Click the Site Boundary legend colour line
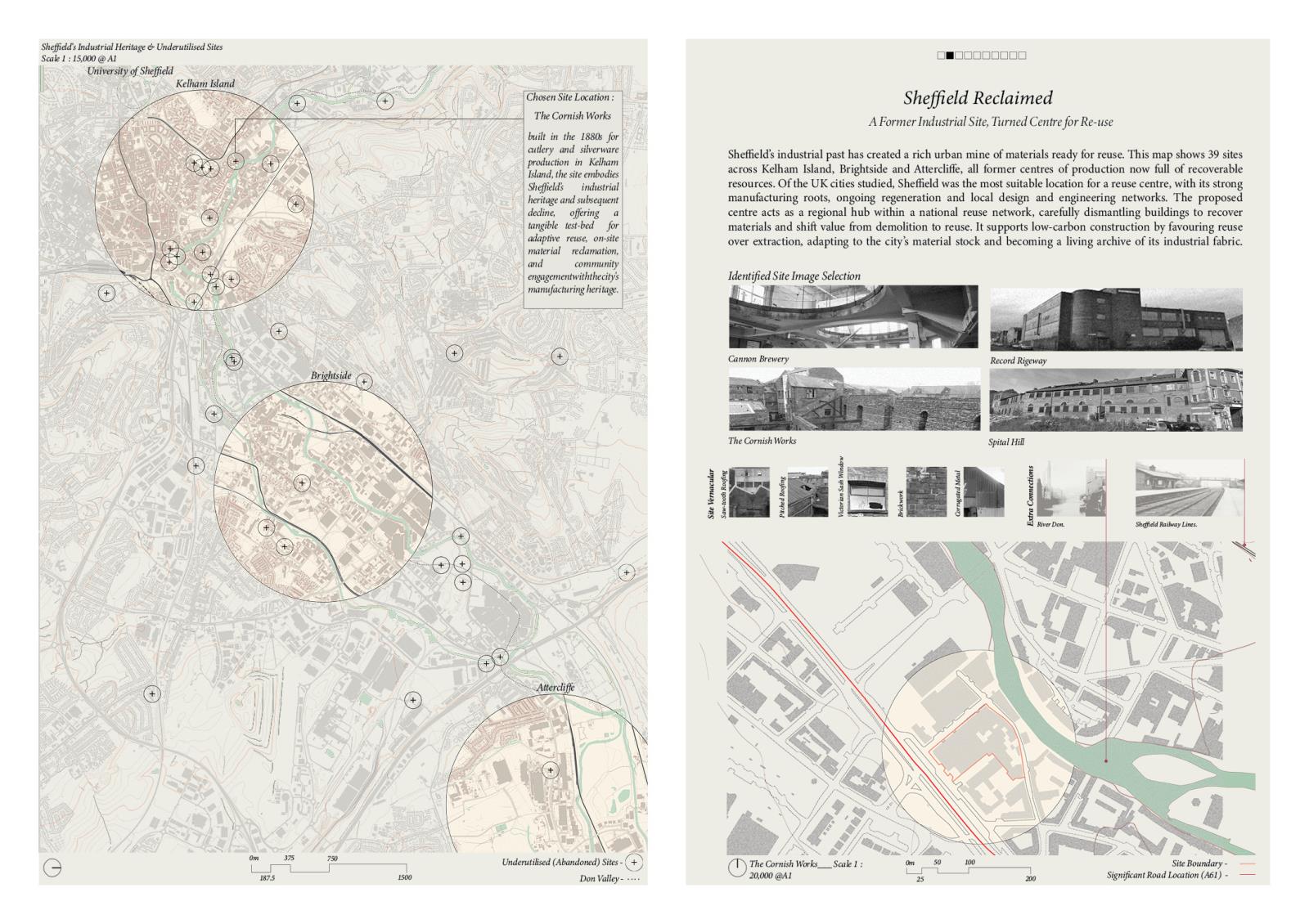 1247,863
